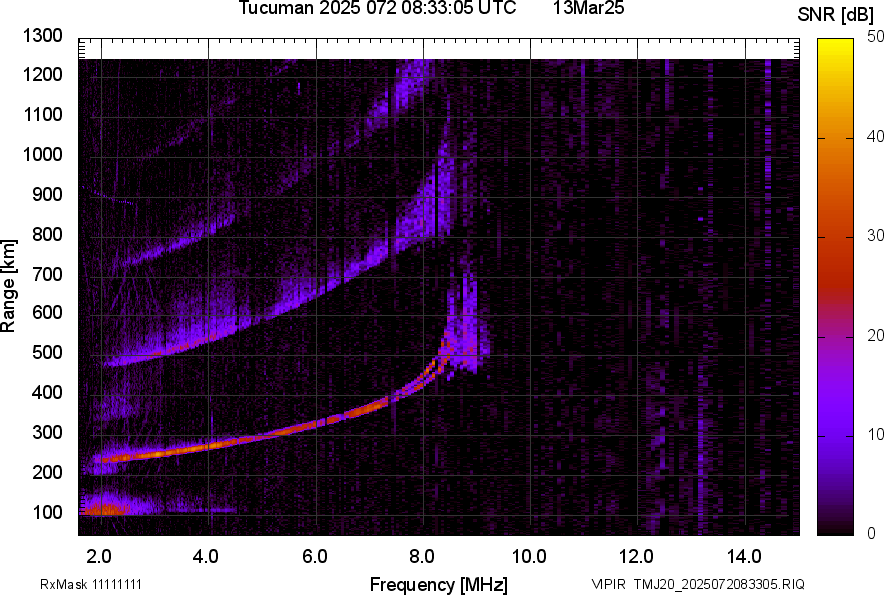
Task: Click the 6.0 frequency tick label
Action: coord(315,557)
